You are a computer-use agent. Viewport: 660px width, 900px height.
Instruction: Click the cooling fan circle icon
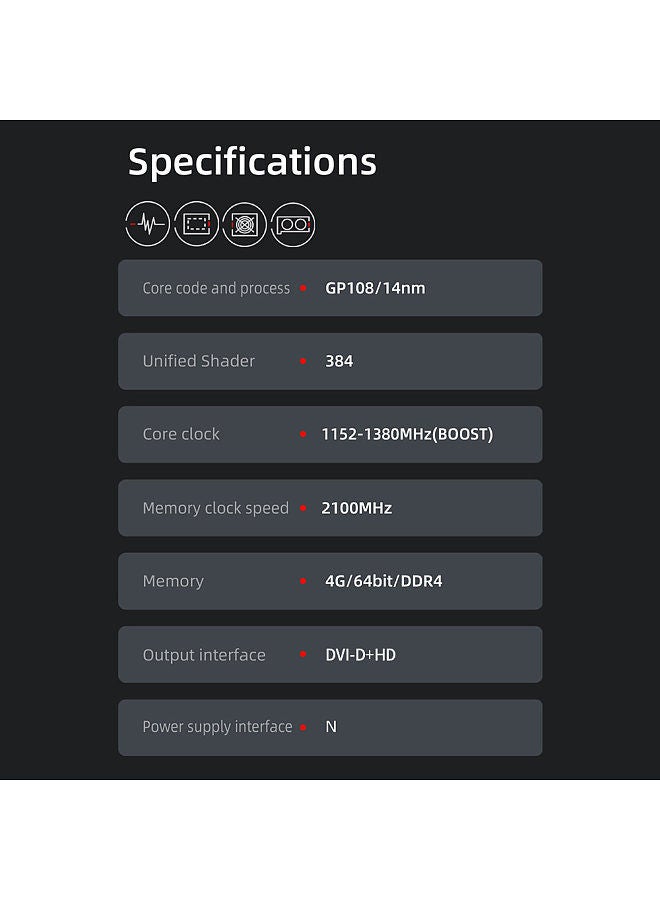pyautogui.click(x=244, y=224)
